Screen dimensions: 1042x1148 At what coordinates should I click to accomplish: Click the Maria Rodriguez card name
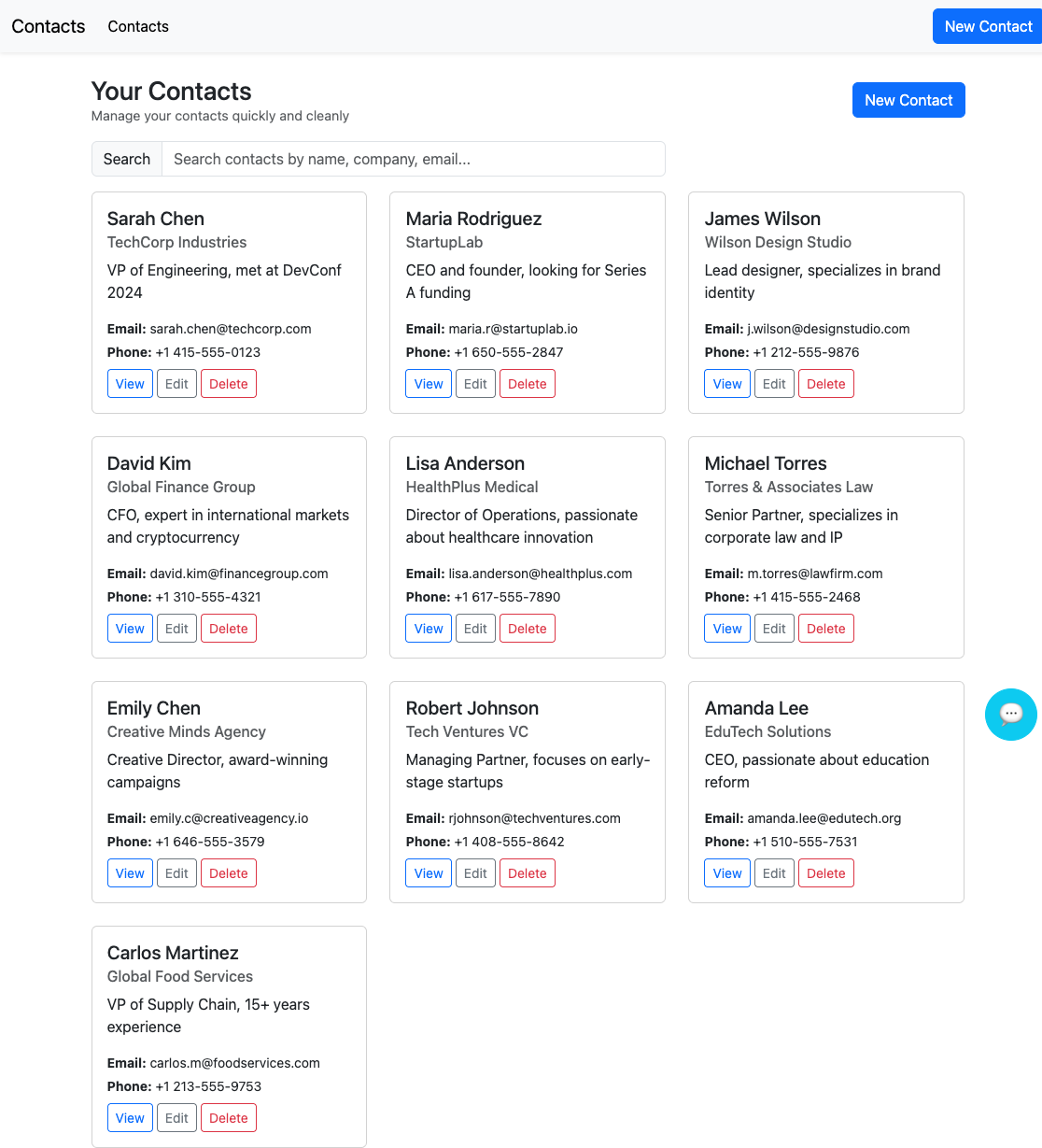click(x=473, y=219)
